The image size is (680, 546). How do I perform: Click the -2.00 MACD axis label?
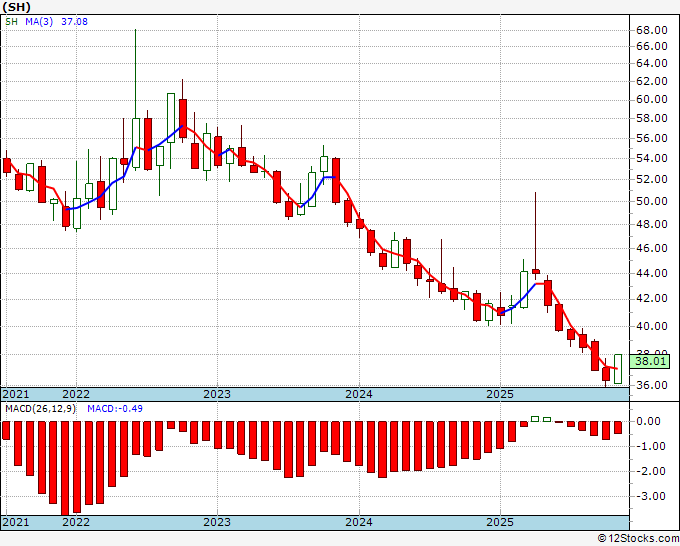[x=649, y=471]
